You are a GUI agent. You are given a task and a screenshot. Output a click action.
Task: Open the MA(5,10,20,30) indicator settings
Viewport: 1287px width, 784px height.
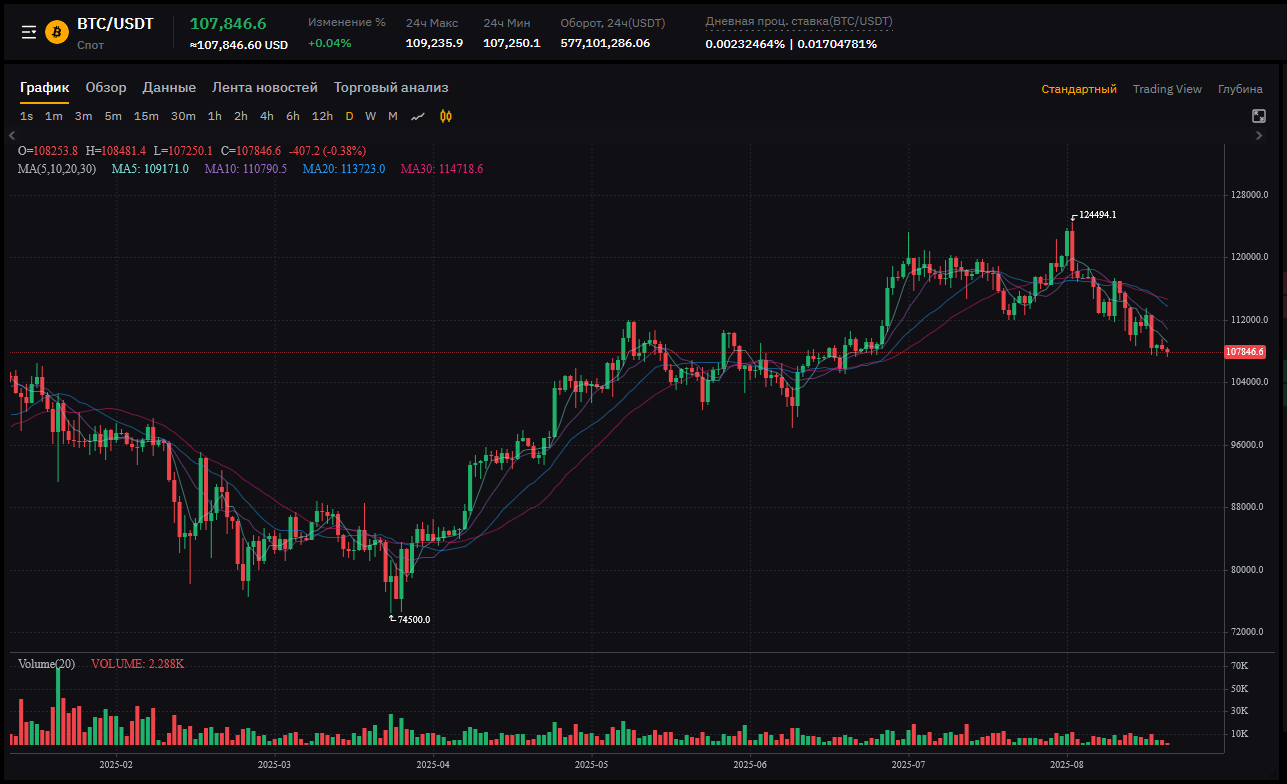coord(57,169)
